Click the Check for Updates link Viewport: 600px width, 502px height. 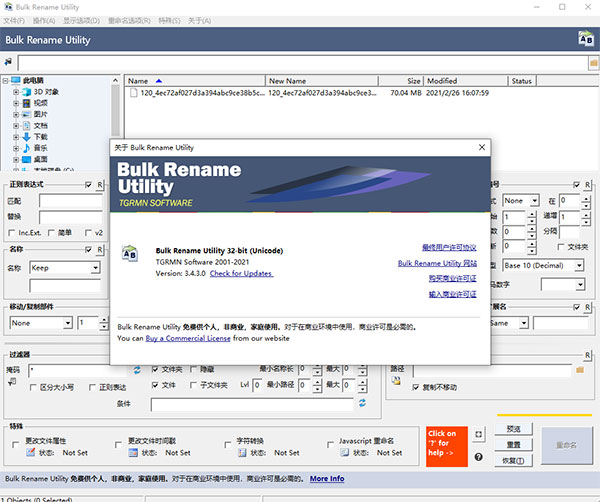[x=241, y=273]
